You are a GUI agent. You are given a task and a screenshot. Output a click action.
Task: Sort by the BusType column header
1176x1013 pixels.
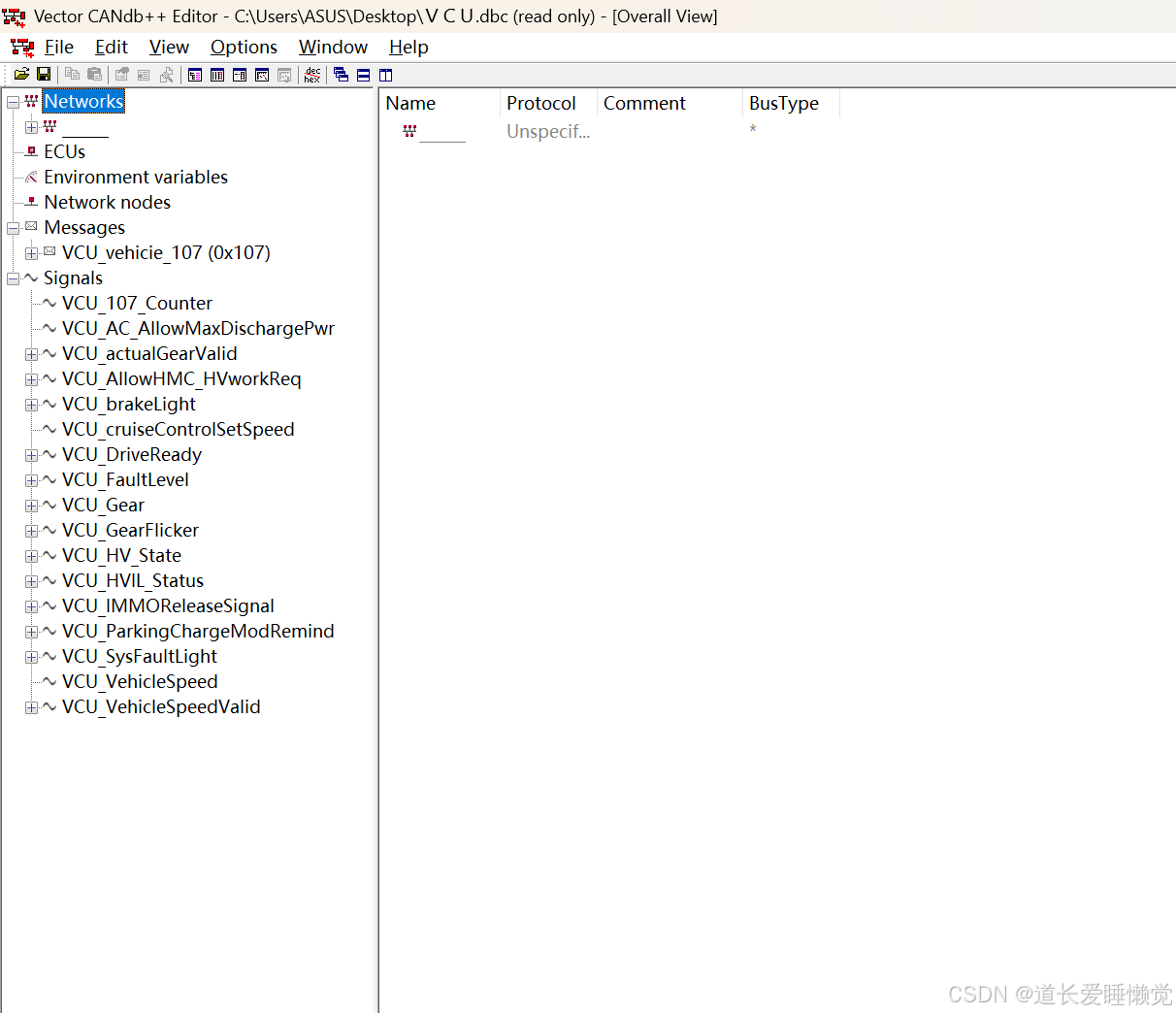tap(791, 103)
